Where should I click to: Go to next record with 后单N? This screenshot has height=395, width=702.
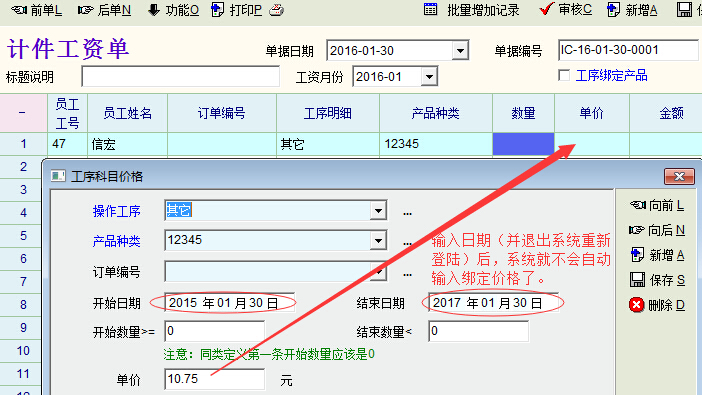pos(104,10)
